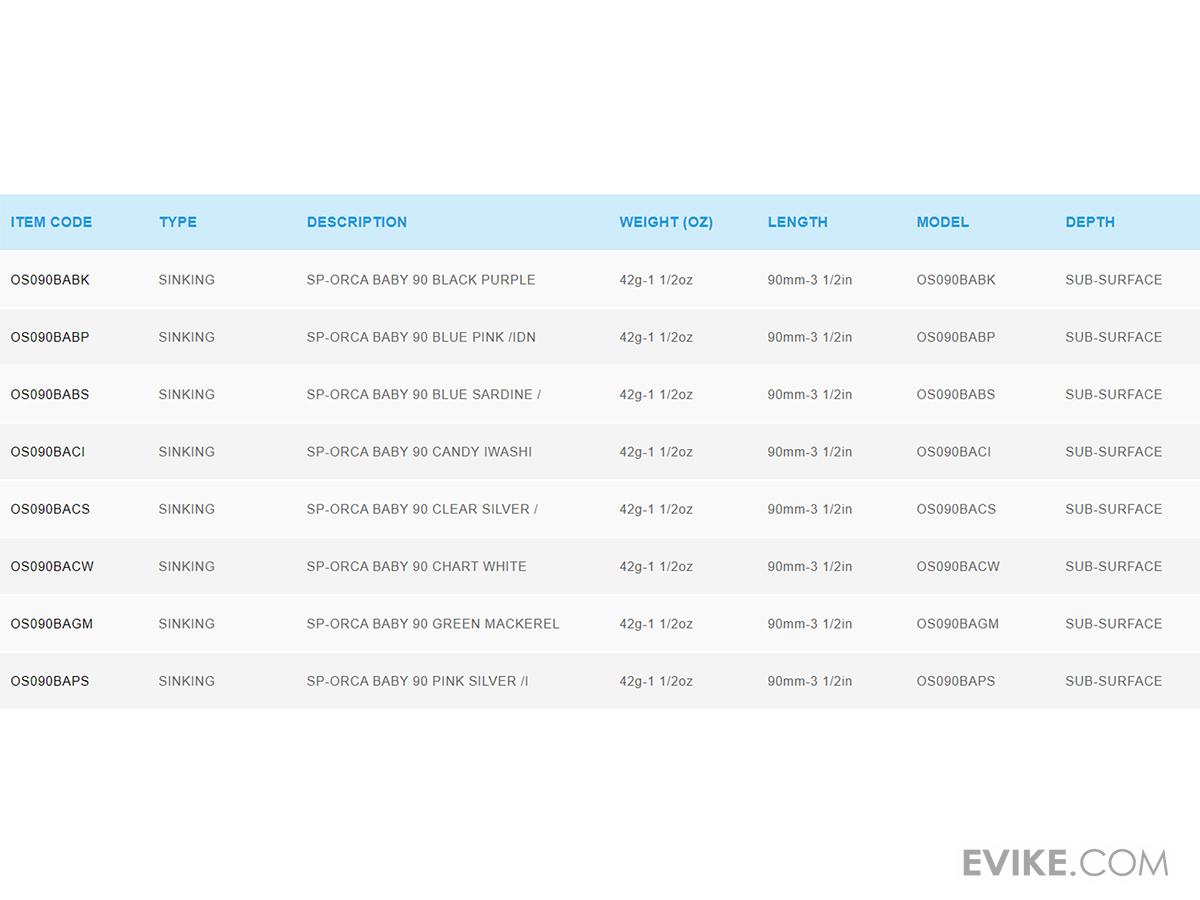Viewport: 1200px width, 900px height.
Task: Choose item code OS090BACI in first column
Action: 48,452
